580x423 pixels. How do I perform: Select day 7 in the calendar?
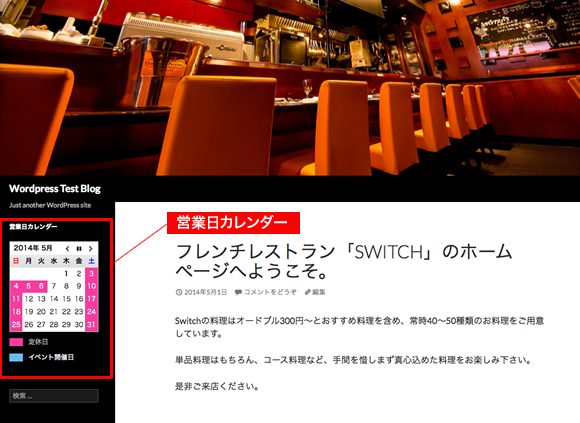54,286
